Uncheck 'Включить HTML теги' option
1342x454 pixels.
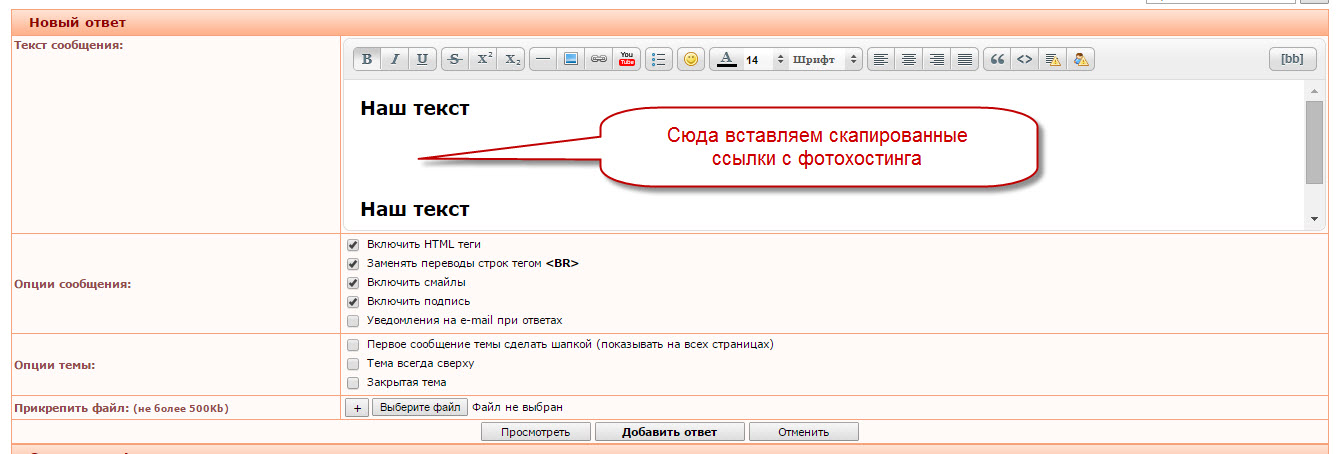352,245
